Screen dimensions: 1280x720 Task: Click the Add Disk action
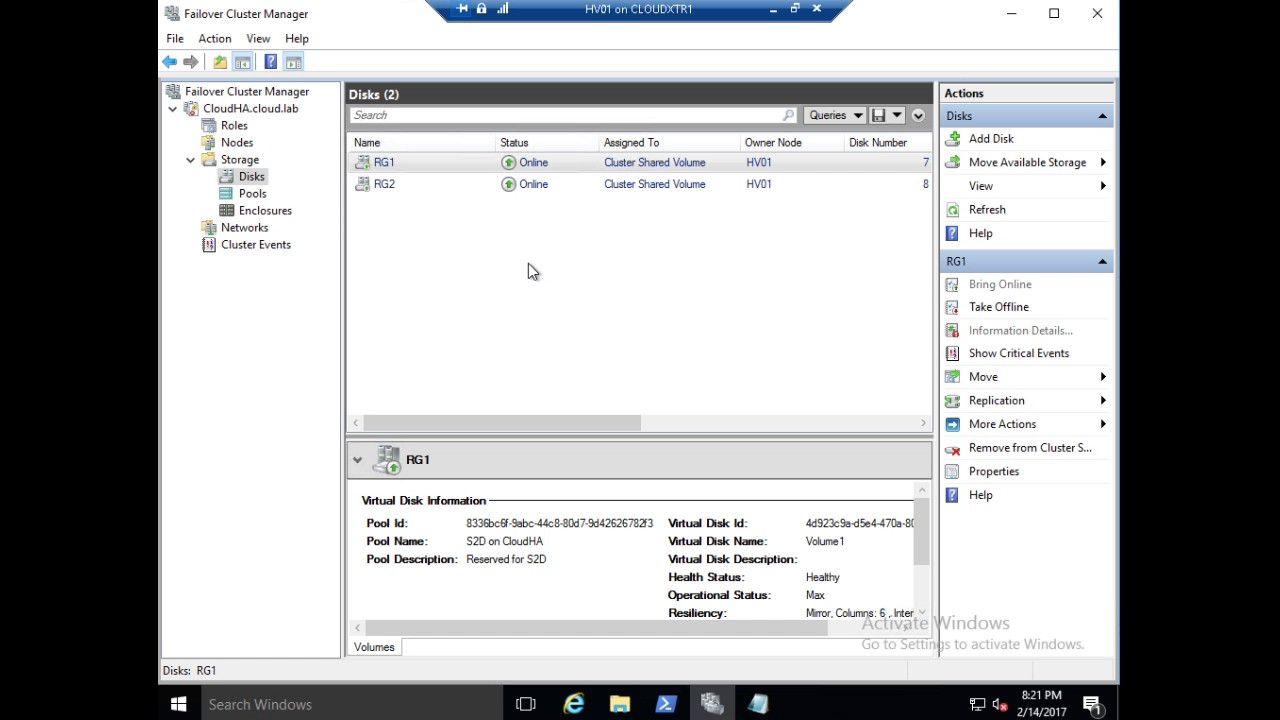coord(991,139)
